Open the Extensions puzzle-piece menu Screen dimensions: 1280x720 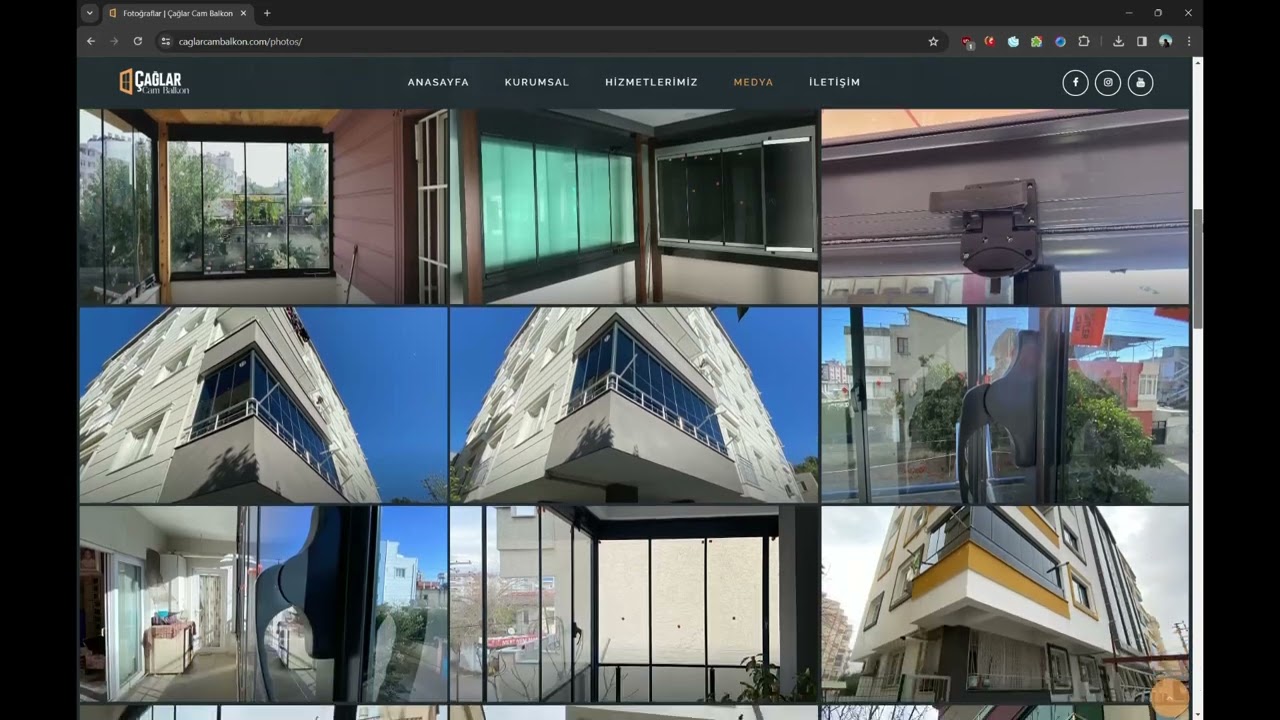click(1084, 41)
